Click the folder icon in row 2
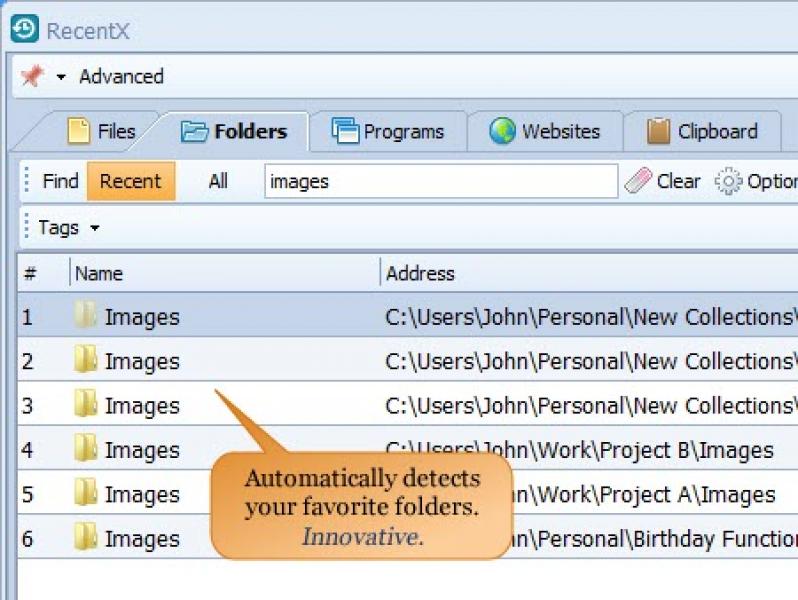Screen dimensions: 798x600 pyautogui.click(x=85, y=358)
